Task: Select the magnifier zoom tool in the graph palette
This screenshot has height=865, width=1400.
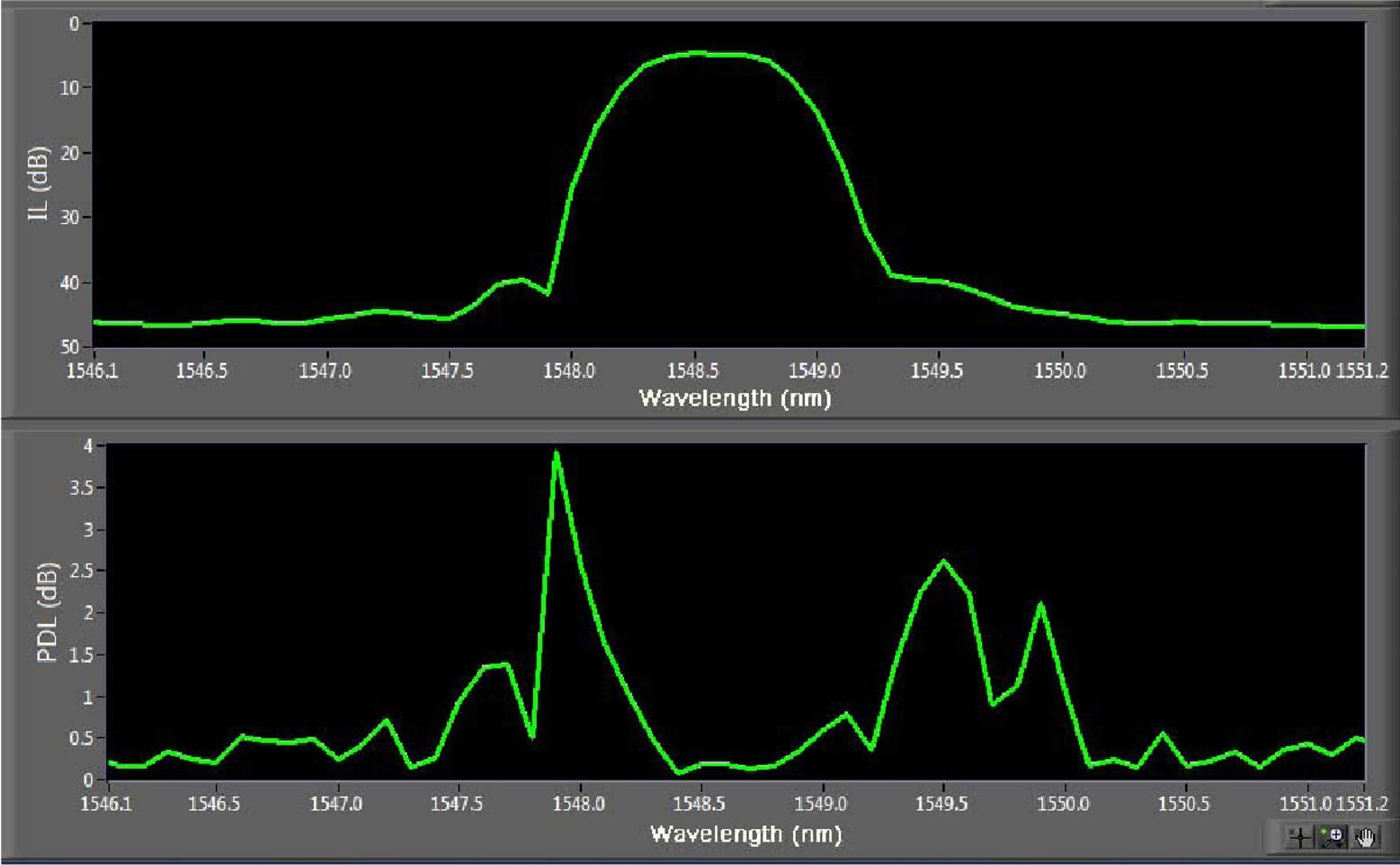Action: coord(1336,836)
